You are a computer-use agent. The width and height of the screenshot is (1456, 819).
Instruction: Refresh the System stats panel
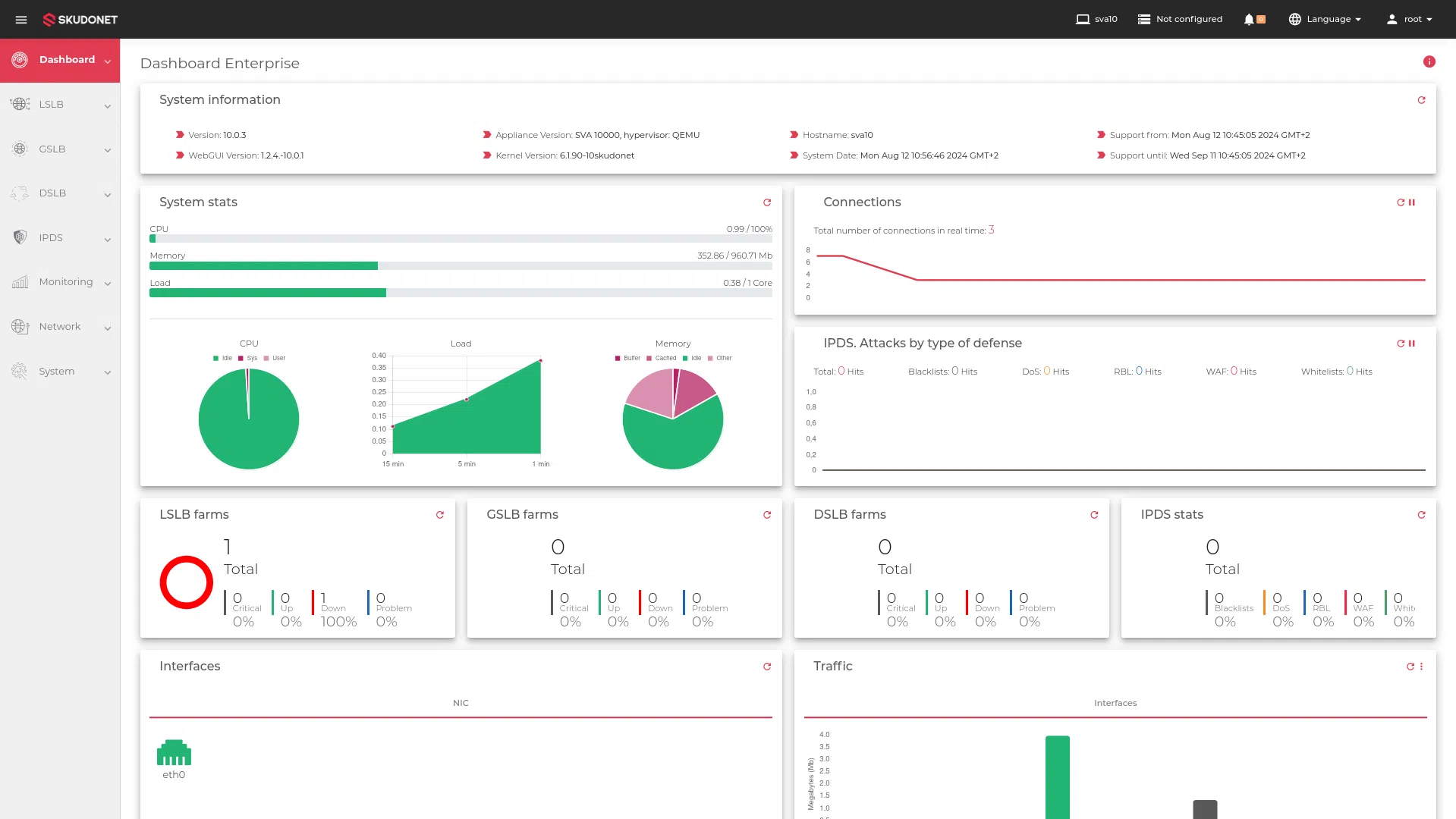pos(767,202)
